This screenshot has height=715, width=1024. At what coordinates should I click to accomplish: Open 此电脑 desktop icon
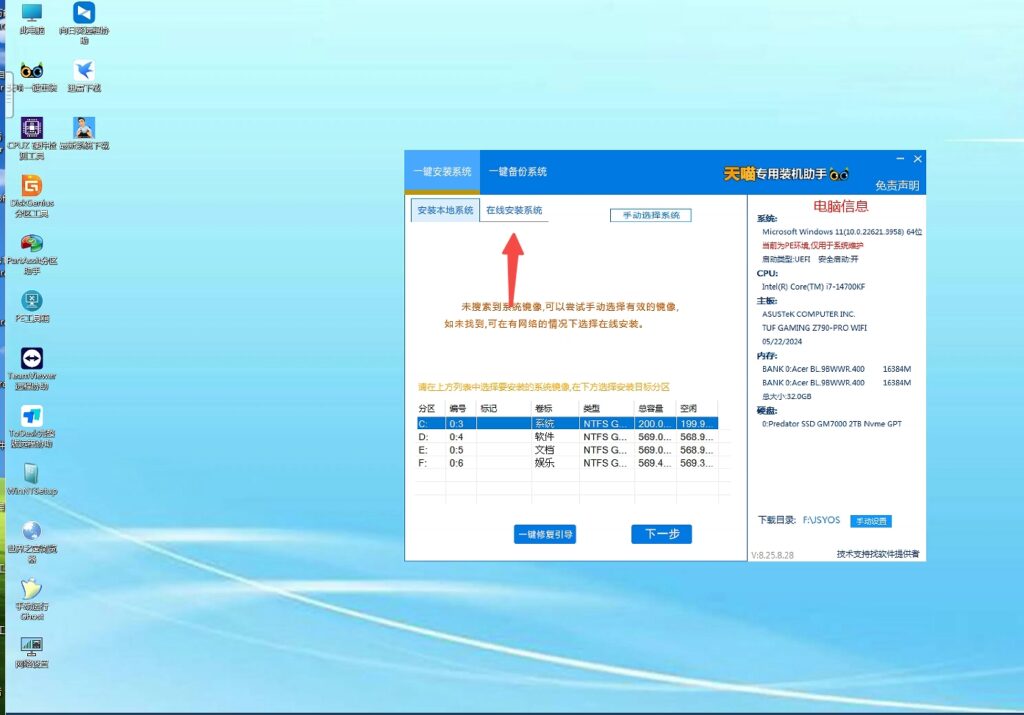point(32,14)
